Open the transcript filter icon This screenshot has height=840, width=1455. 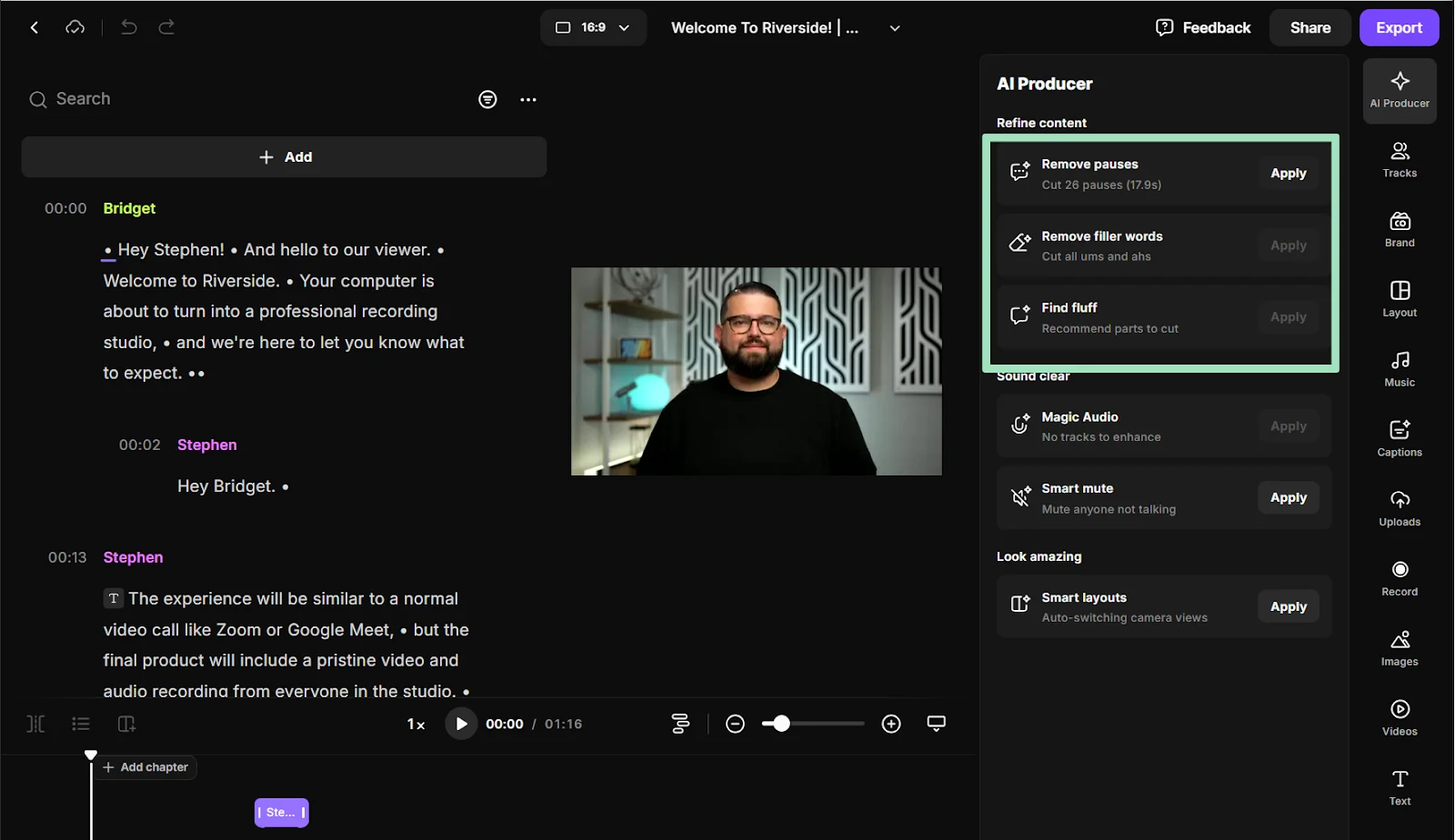pos(487,99)
